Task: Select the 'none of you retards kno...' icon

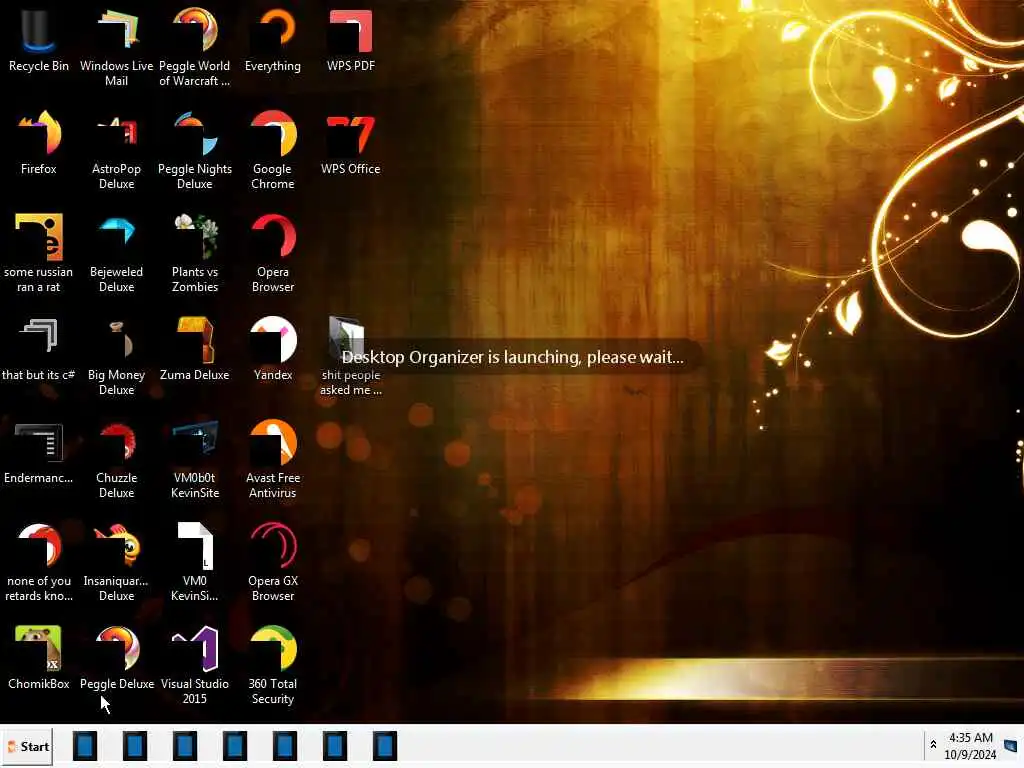Action: pyautogui.click(x=39, y=562)
